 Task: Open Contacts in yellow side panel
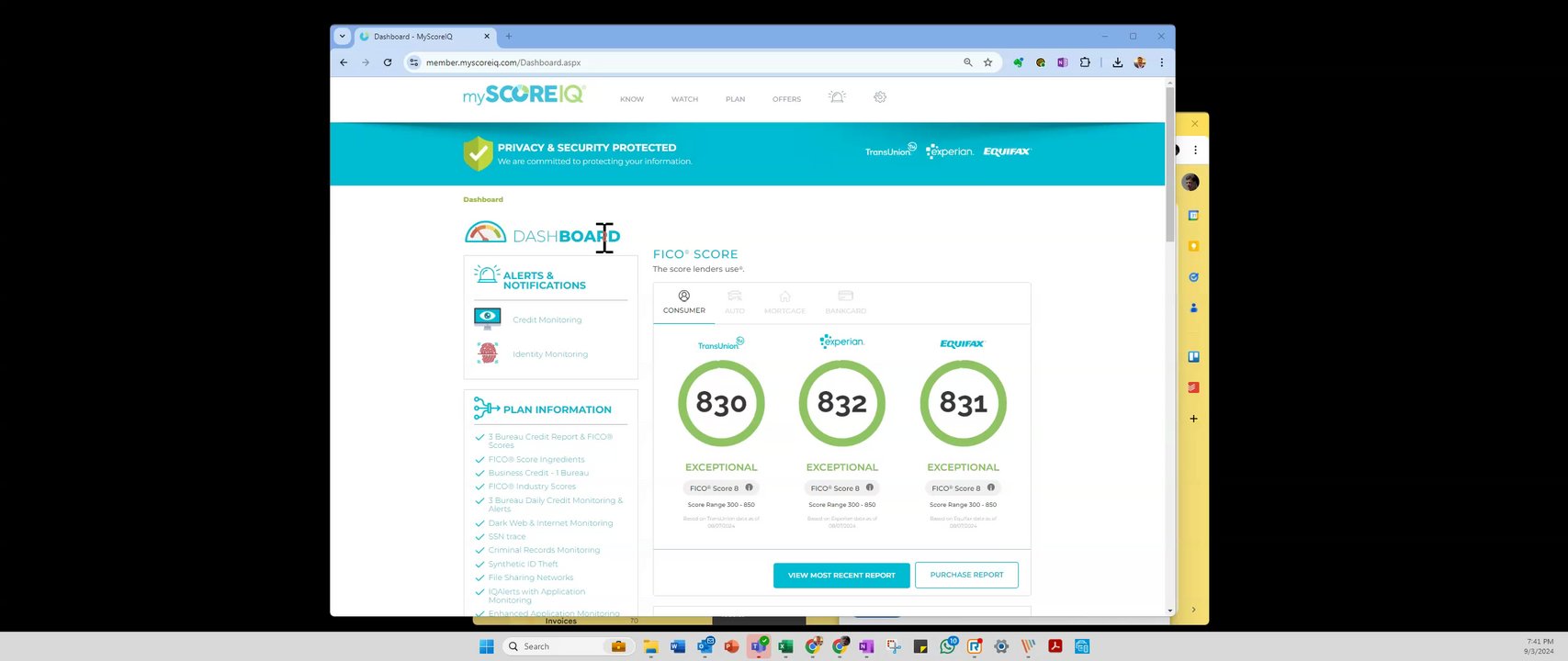(1193, 308)
